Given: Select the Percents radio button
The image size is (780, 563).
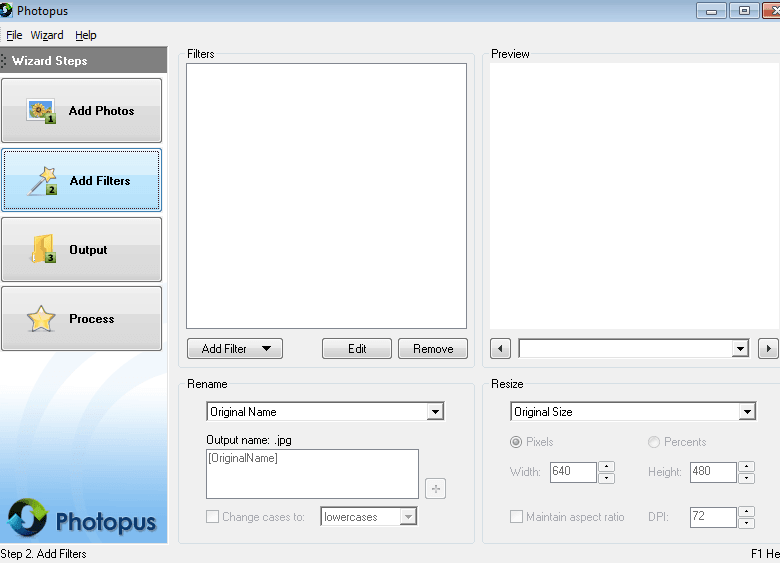Looking at the screenshot, I should tap(654, 442).
